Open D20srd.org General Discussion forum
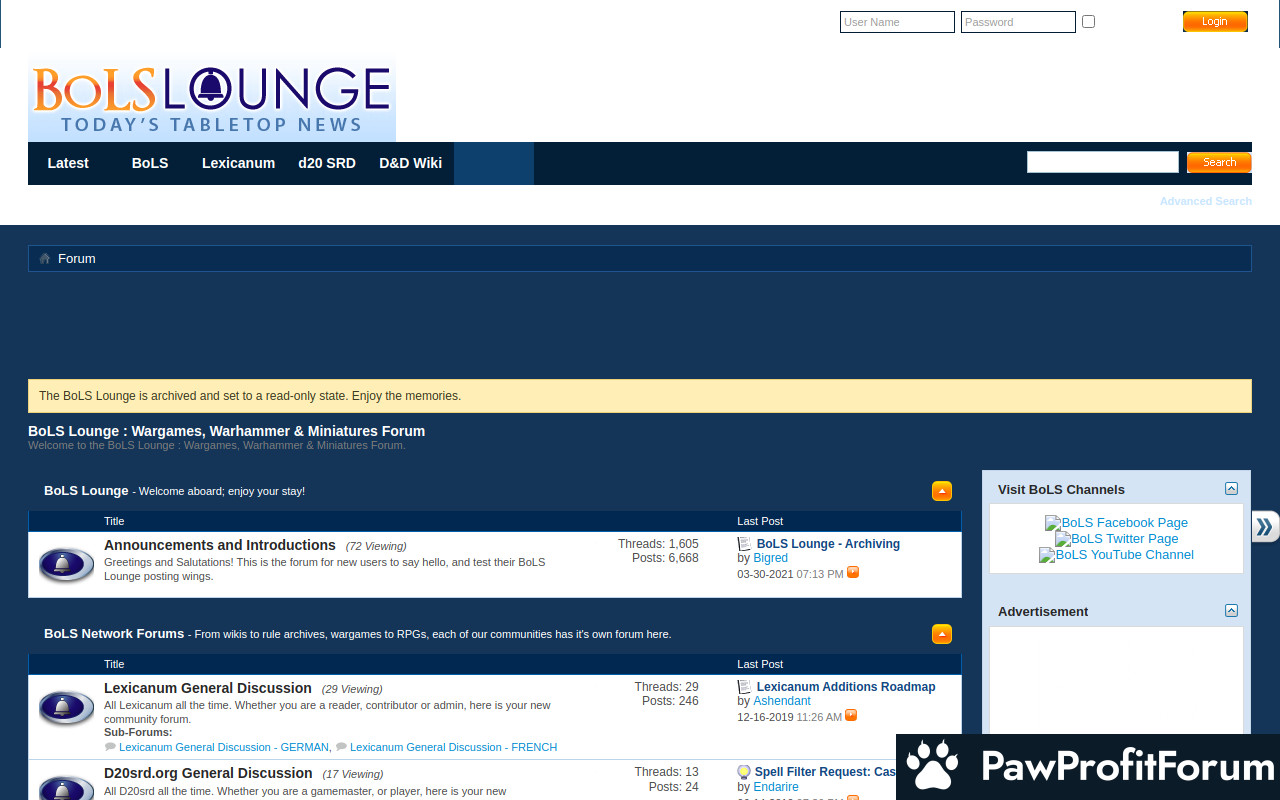This screenshot has height=800, width=1280. coord(208,773)
